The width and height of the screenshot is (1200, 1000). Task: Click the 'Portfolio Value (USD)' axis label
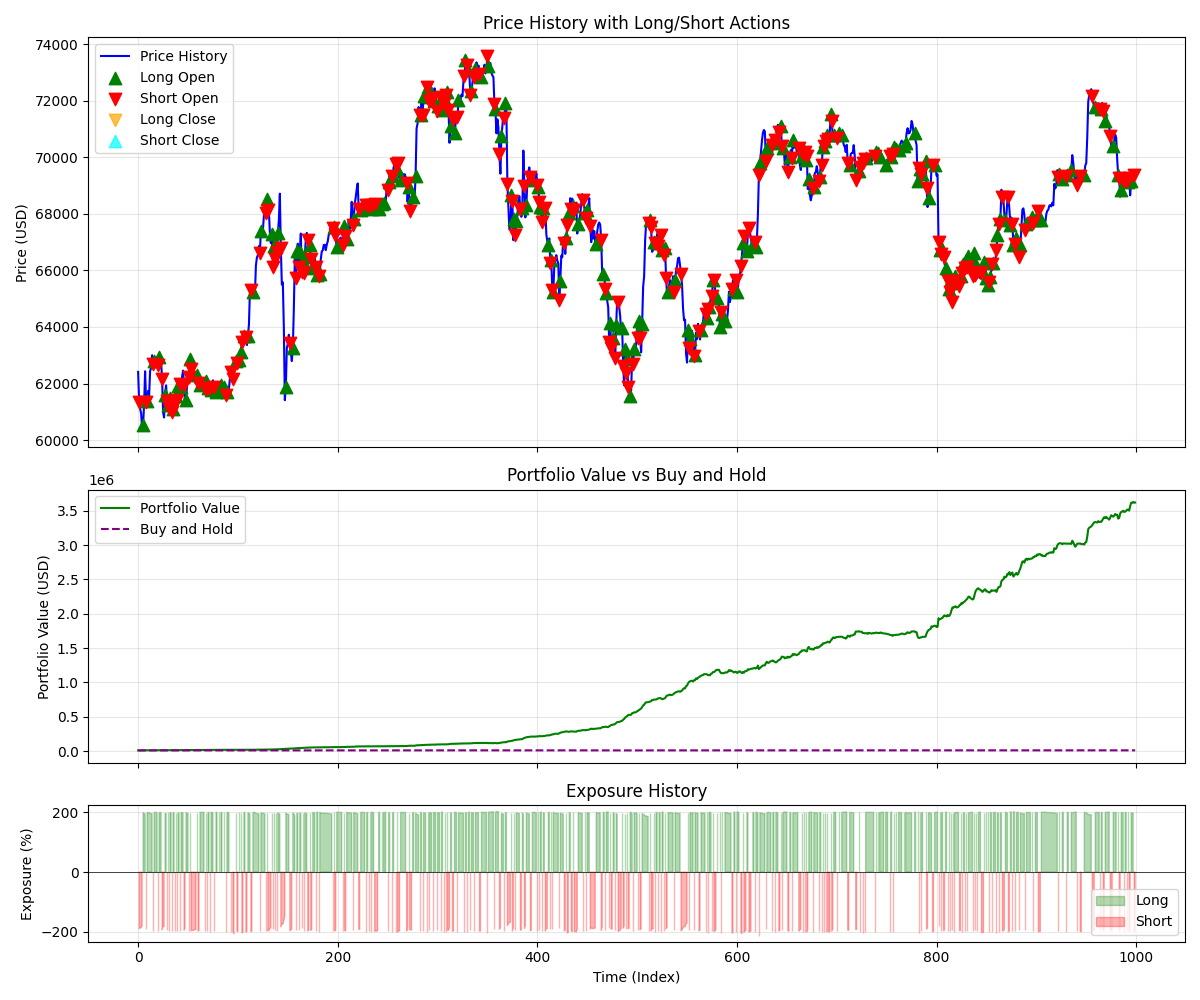44,627
